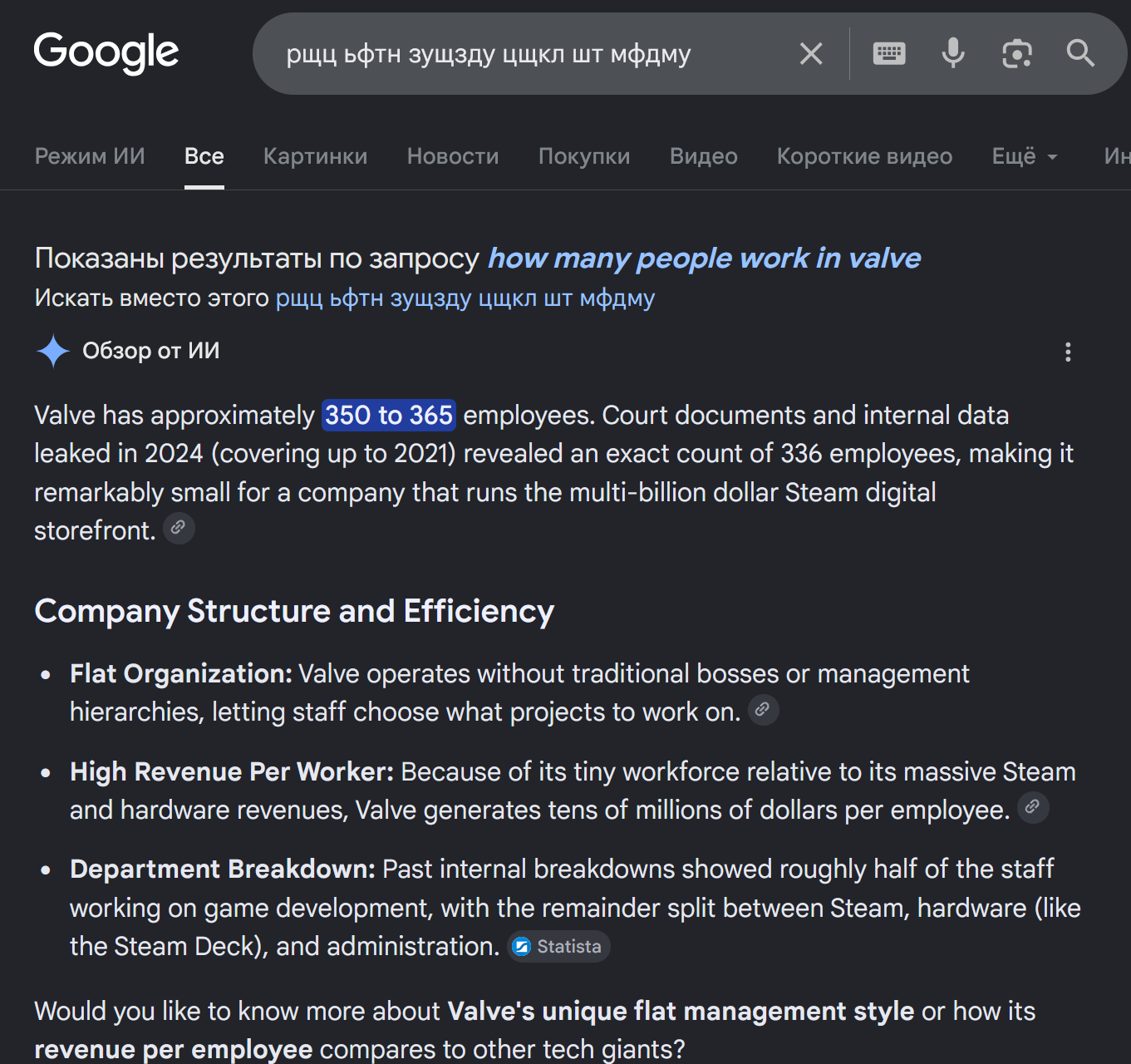Search instead for the original Cyrillic query

[x=465, y=298]
